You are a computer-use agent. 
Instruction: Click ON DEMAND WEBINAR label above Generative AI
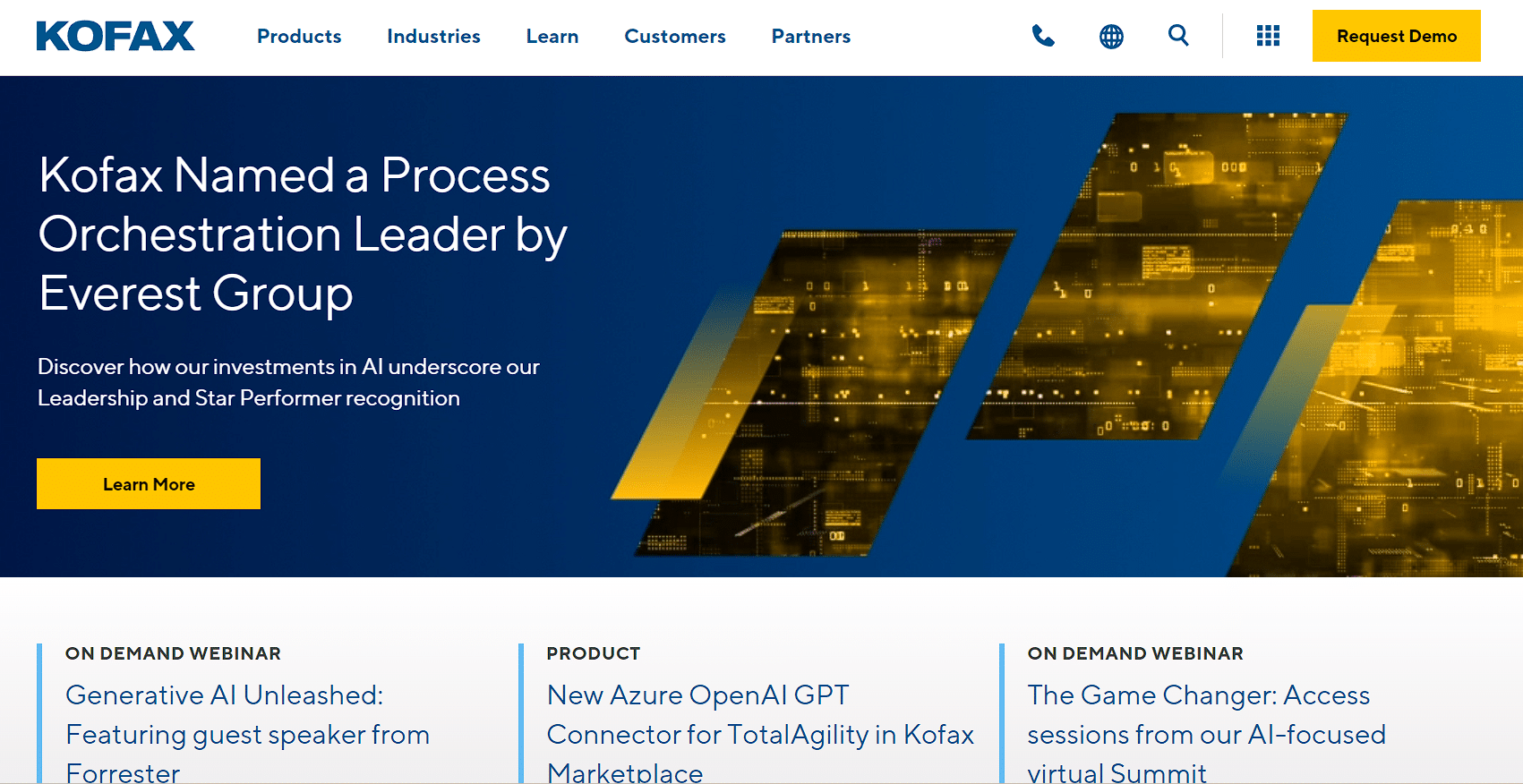(173, 653)
